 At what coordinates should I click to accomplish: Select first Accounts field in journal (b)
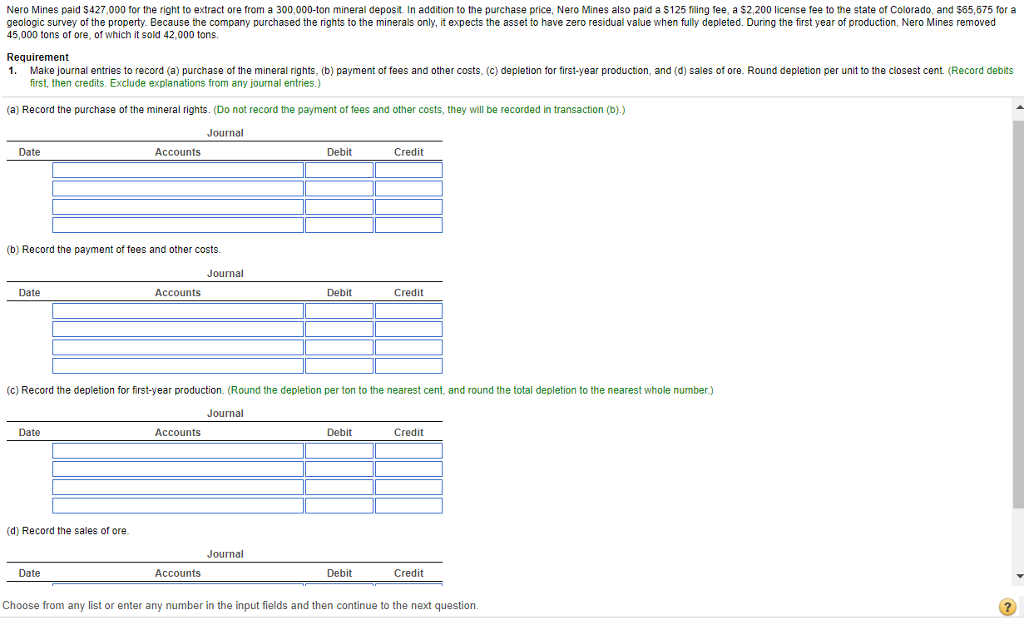click(x=178, y=311)
